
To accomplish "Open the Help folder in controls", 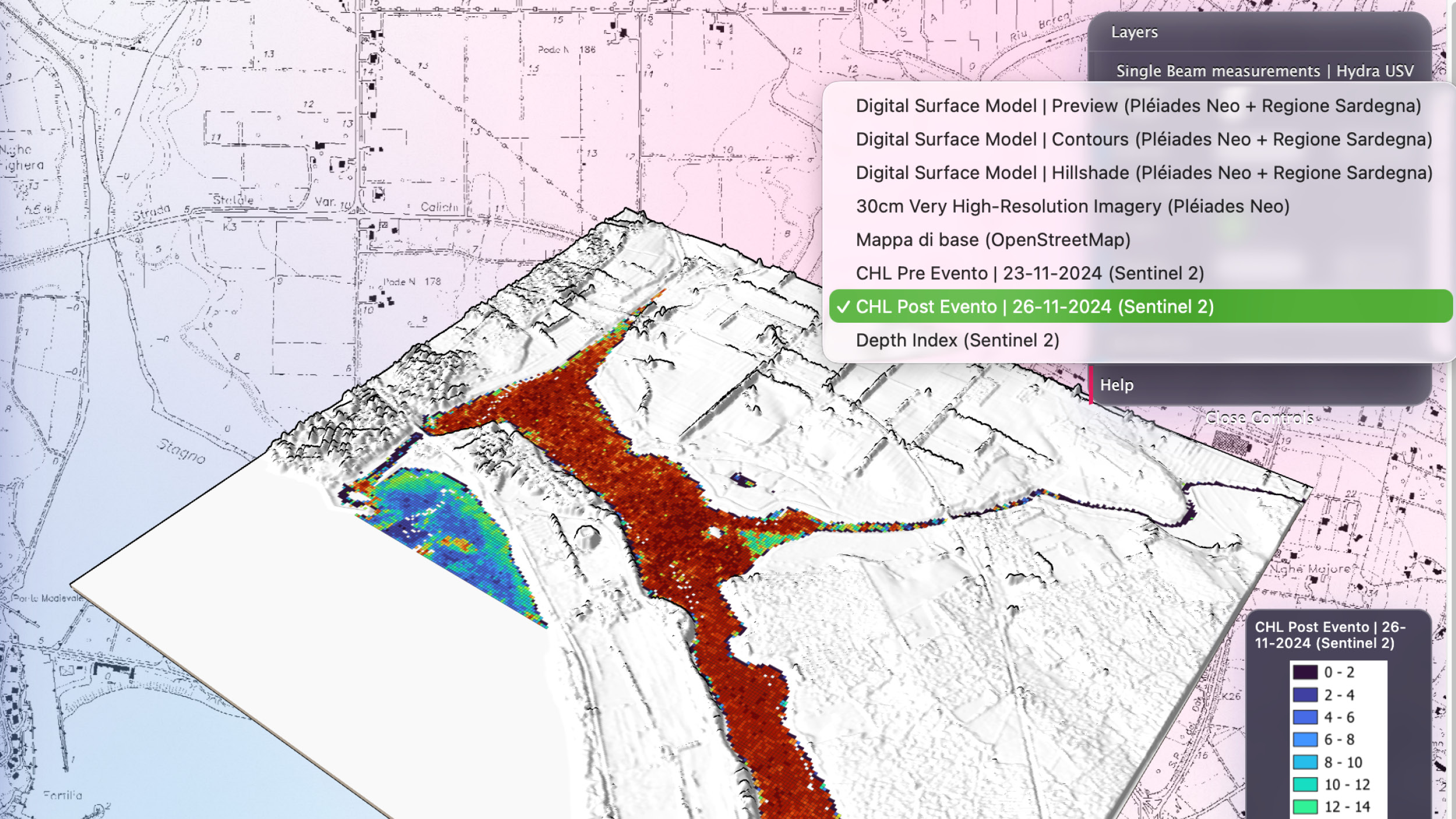I will 1116,385.
